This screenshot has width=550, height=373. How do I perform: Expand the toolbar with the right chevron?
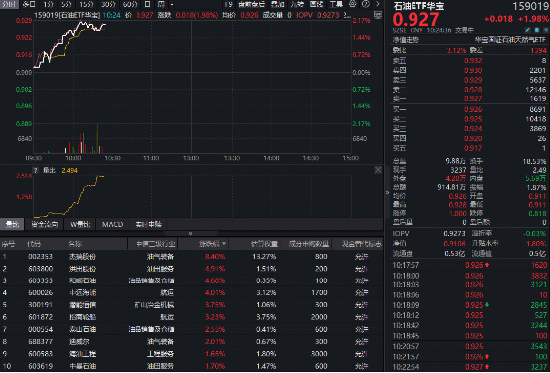(378, 4)
